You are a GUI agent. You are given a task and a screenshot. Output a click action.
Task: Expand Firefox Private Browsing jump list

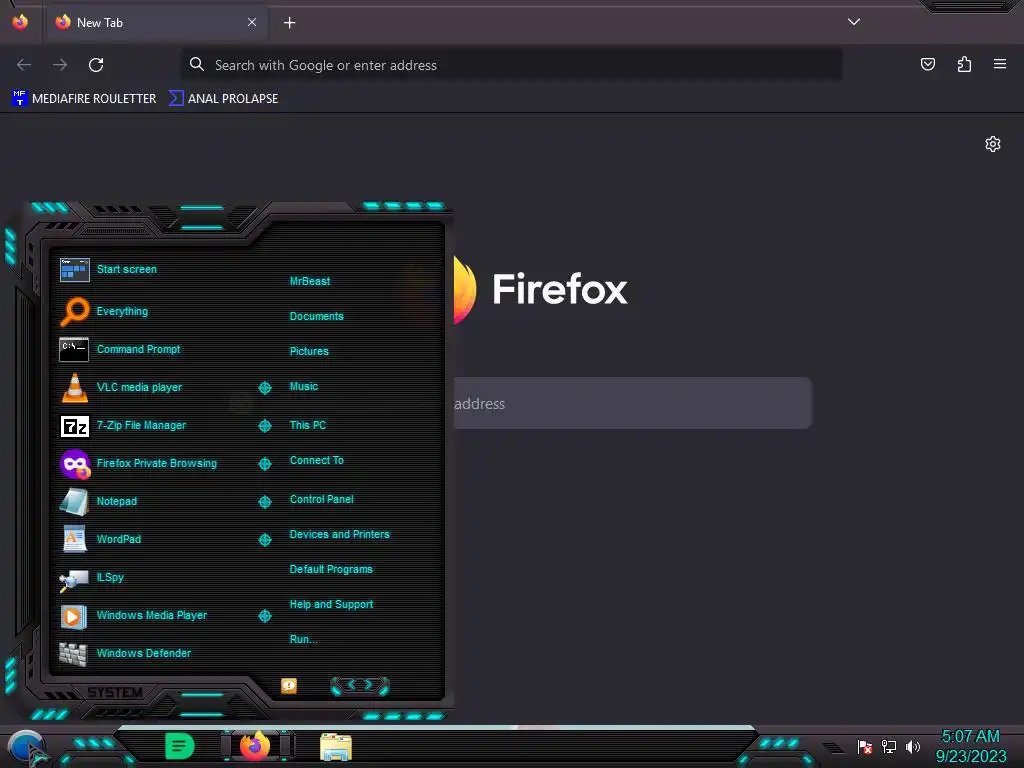[x=264, y=464]
